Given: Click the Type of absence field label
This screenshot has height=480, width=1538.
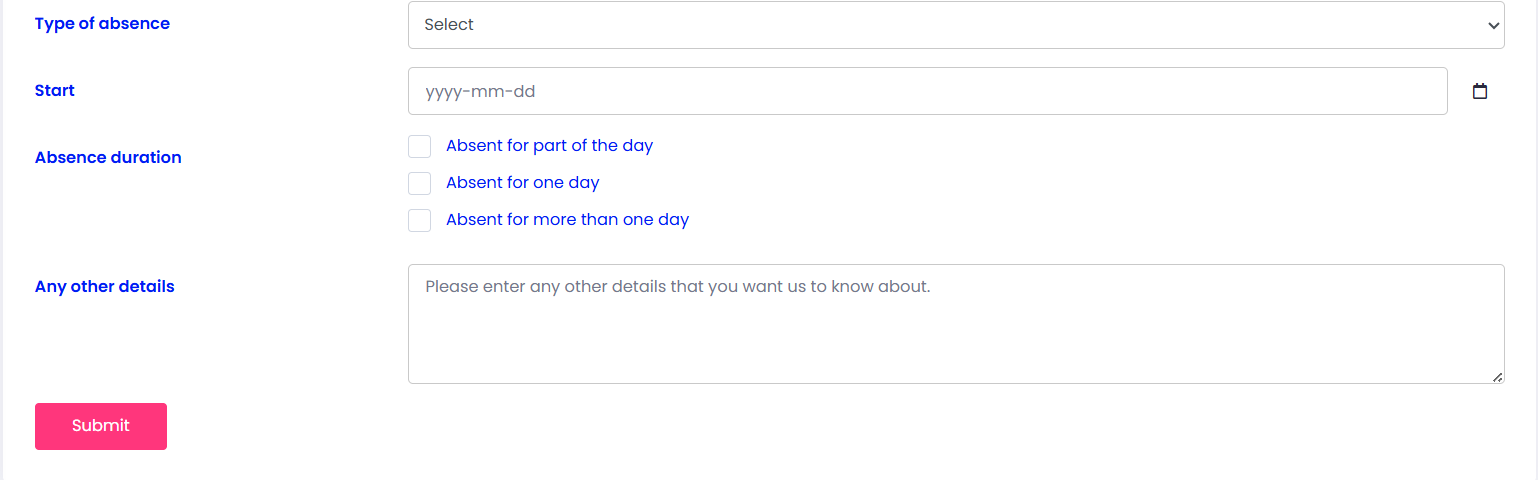Looking at the screenshot, I should pyautogui.click(x=102, y=24).
